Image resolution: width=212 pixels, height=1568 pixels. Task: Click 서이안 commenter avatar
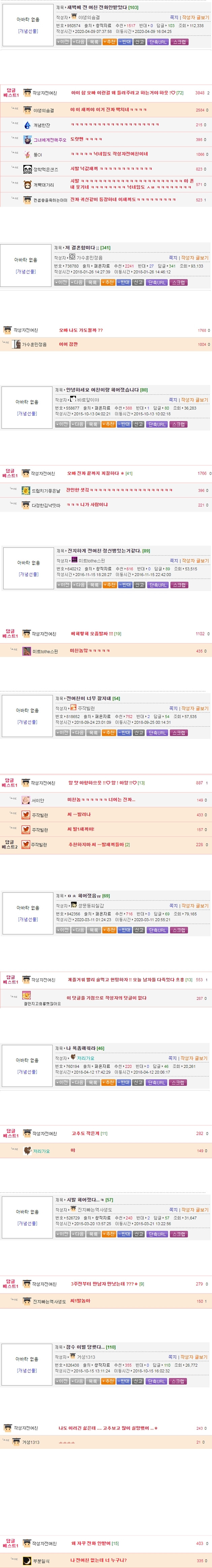click(x=26, y=800)
